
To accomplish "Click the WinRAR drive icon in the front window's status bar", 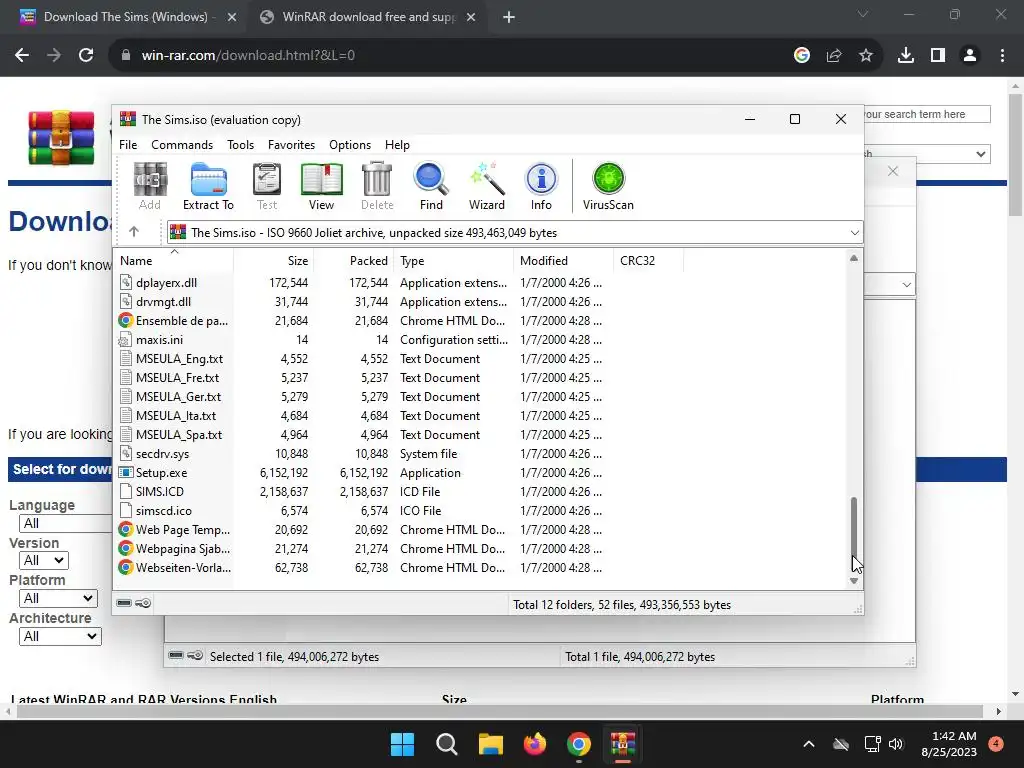I will (x=124, y=603).
